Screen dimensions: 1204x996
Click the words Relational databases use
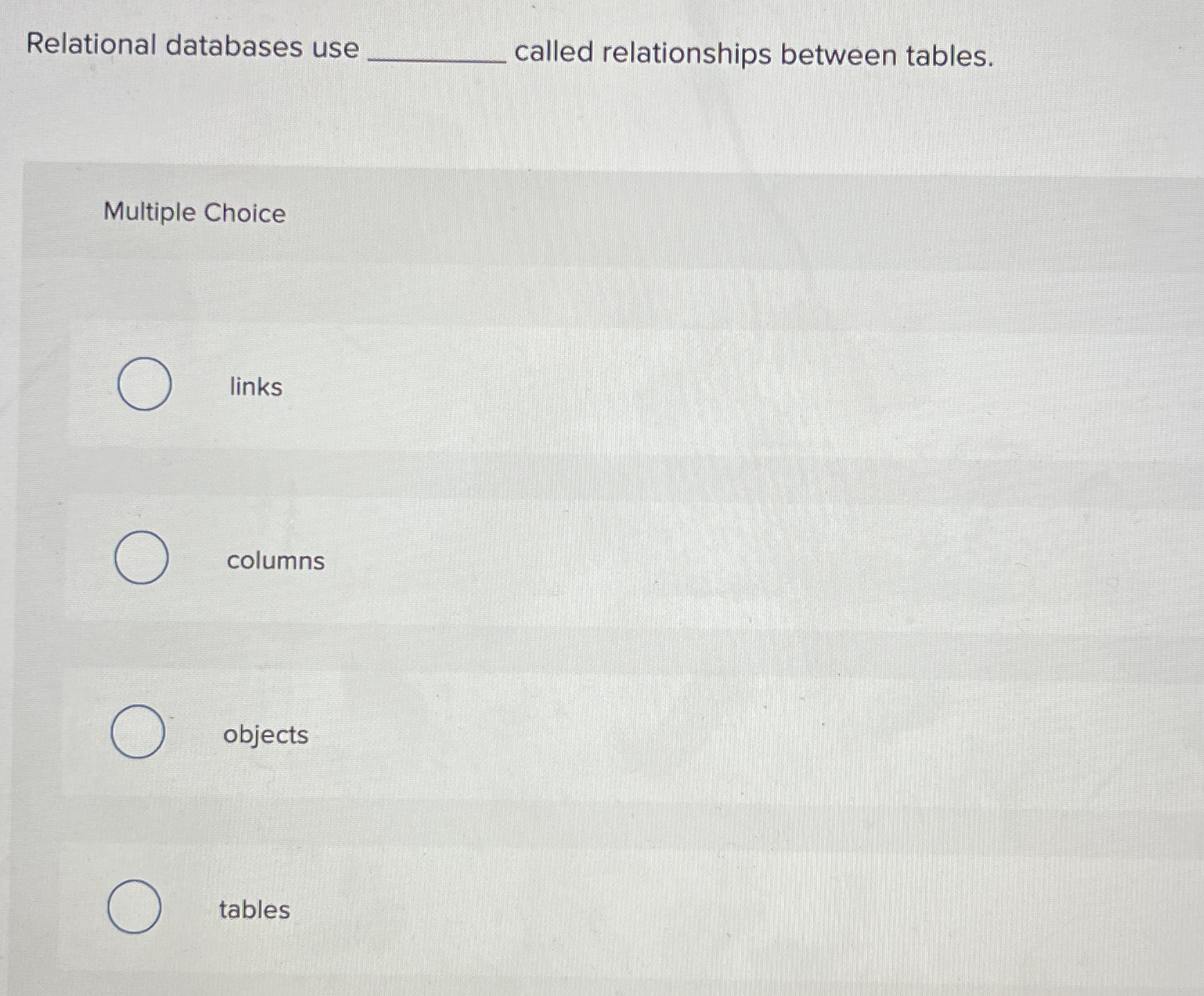[x=194, y=48]
